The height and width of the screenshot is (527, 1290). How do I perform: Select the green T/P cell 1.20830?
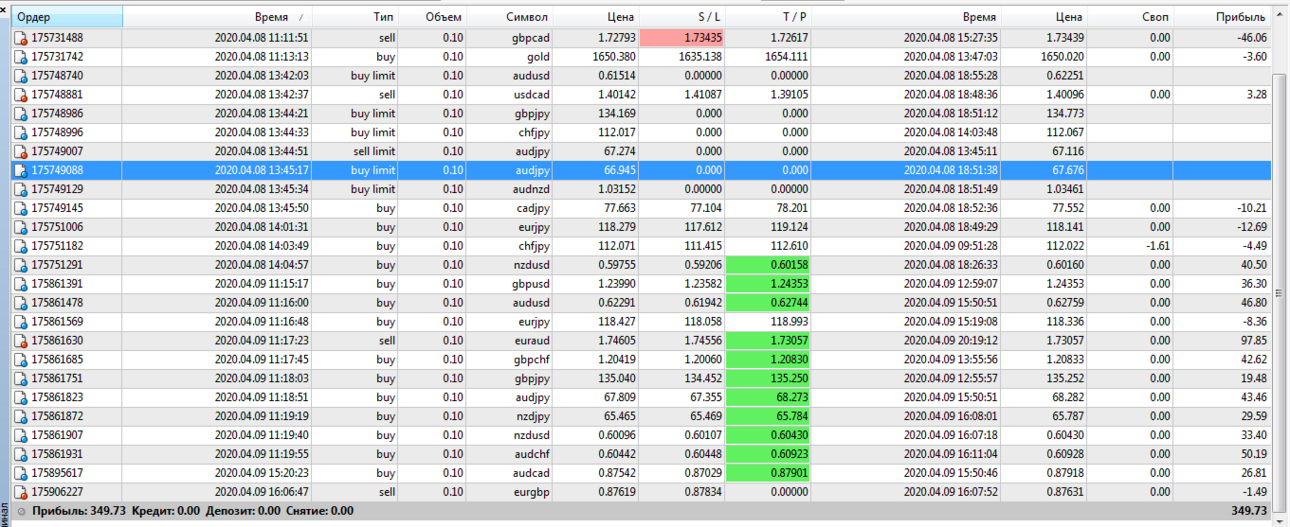769,359
